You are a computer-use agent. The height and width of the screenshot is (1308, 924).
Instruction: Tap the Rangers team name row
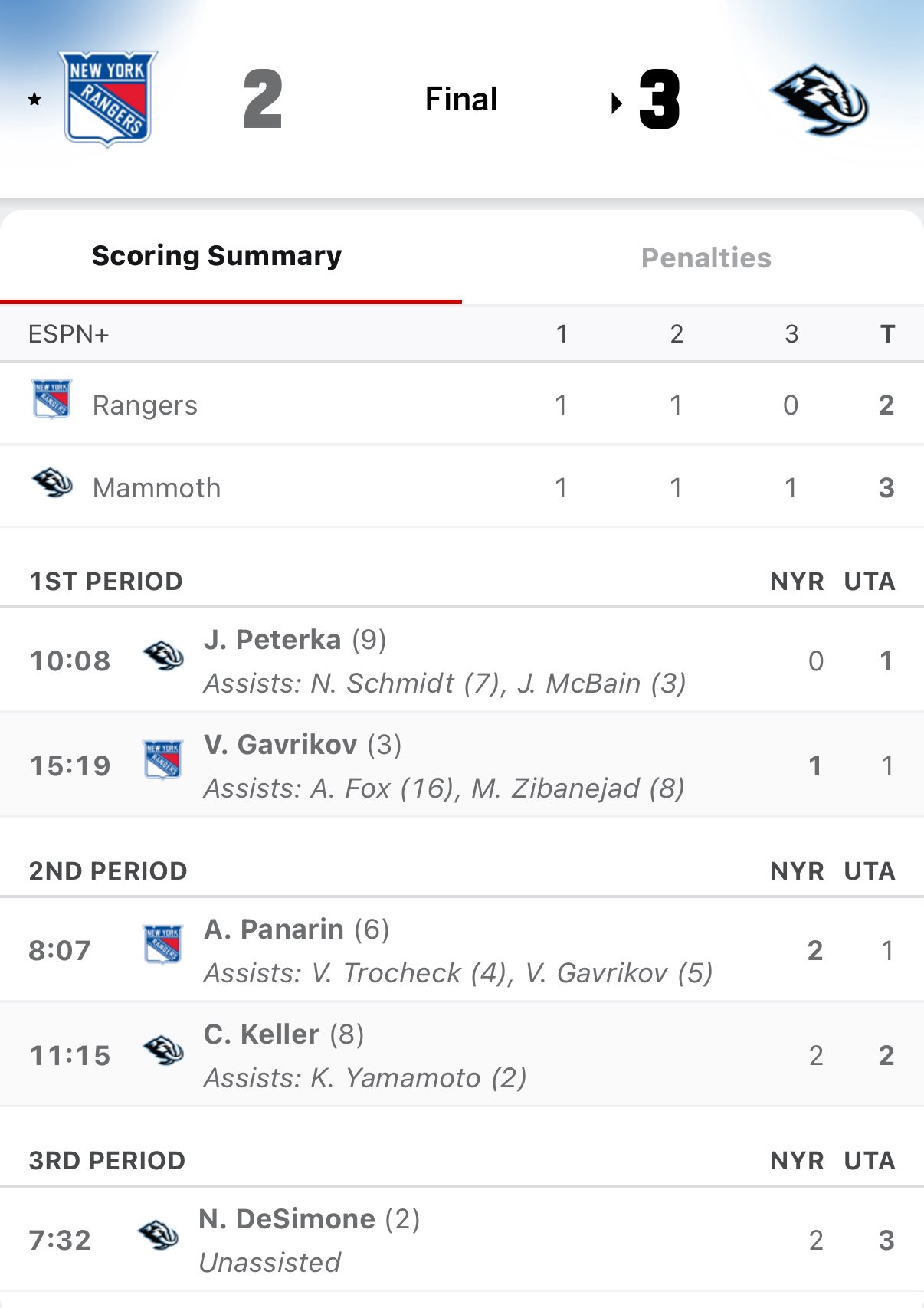(145, 405)
